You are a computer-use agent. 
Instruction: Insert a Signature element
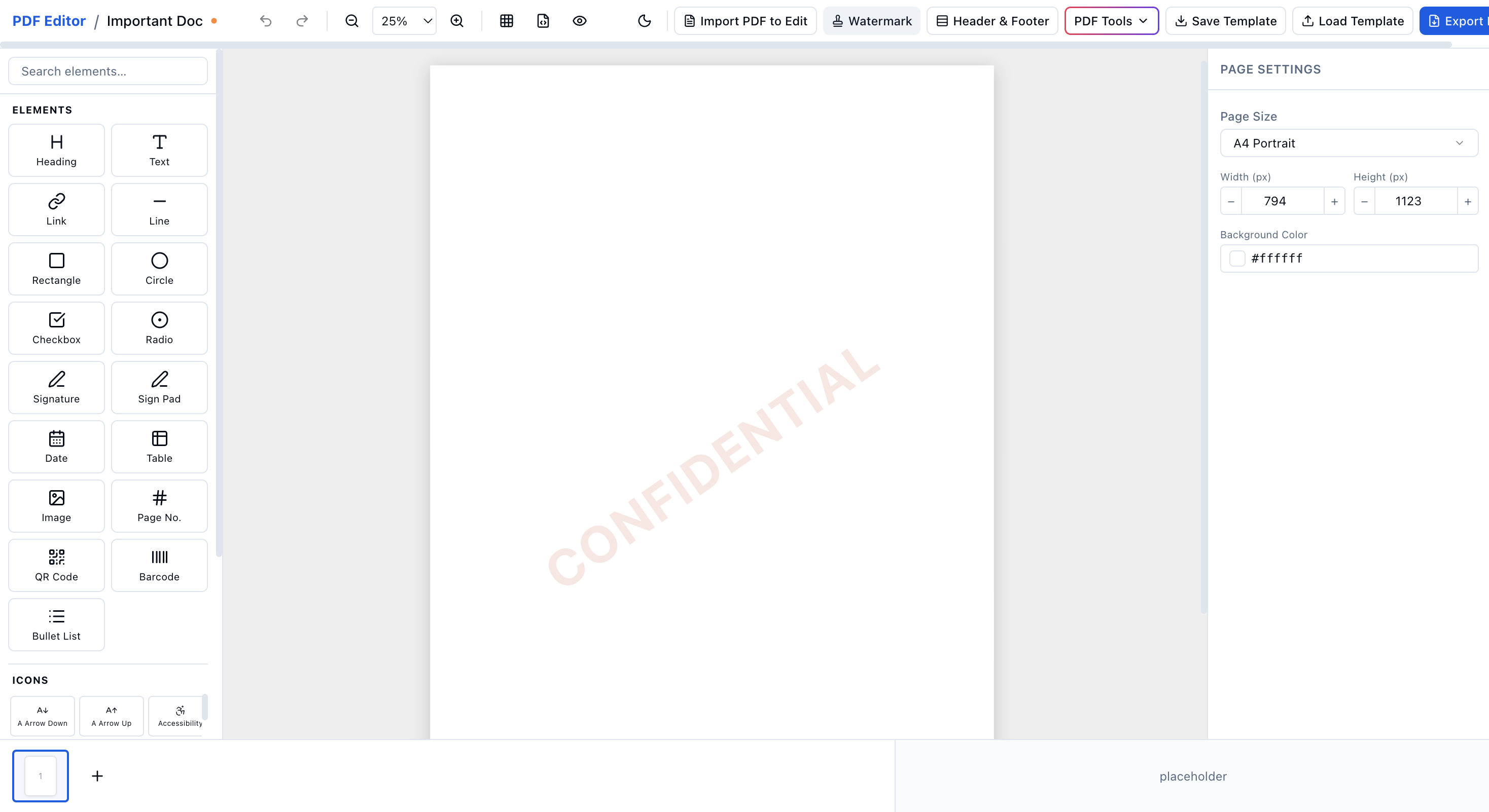coord(56,387)
